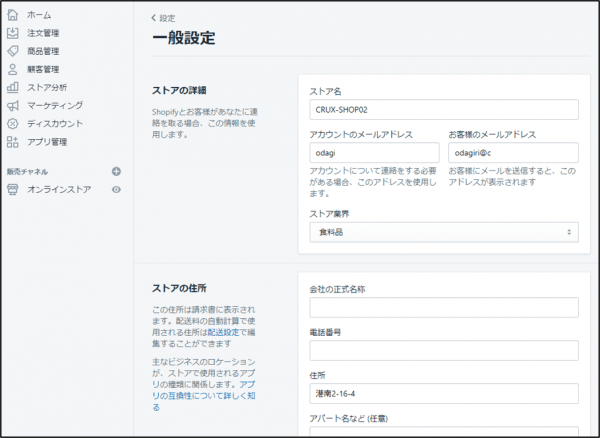Viewport: 600px width, 438px height.
Task: Go back to 設定 via breadcrumb
Action: pyautogui.click(x=163, y=18)
